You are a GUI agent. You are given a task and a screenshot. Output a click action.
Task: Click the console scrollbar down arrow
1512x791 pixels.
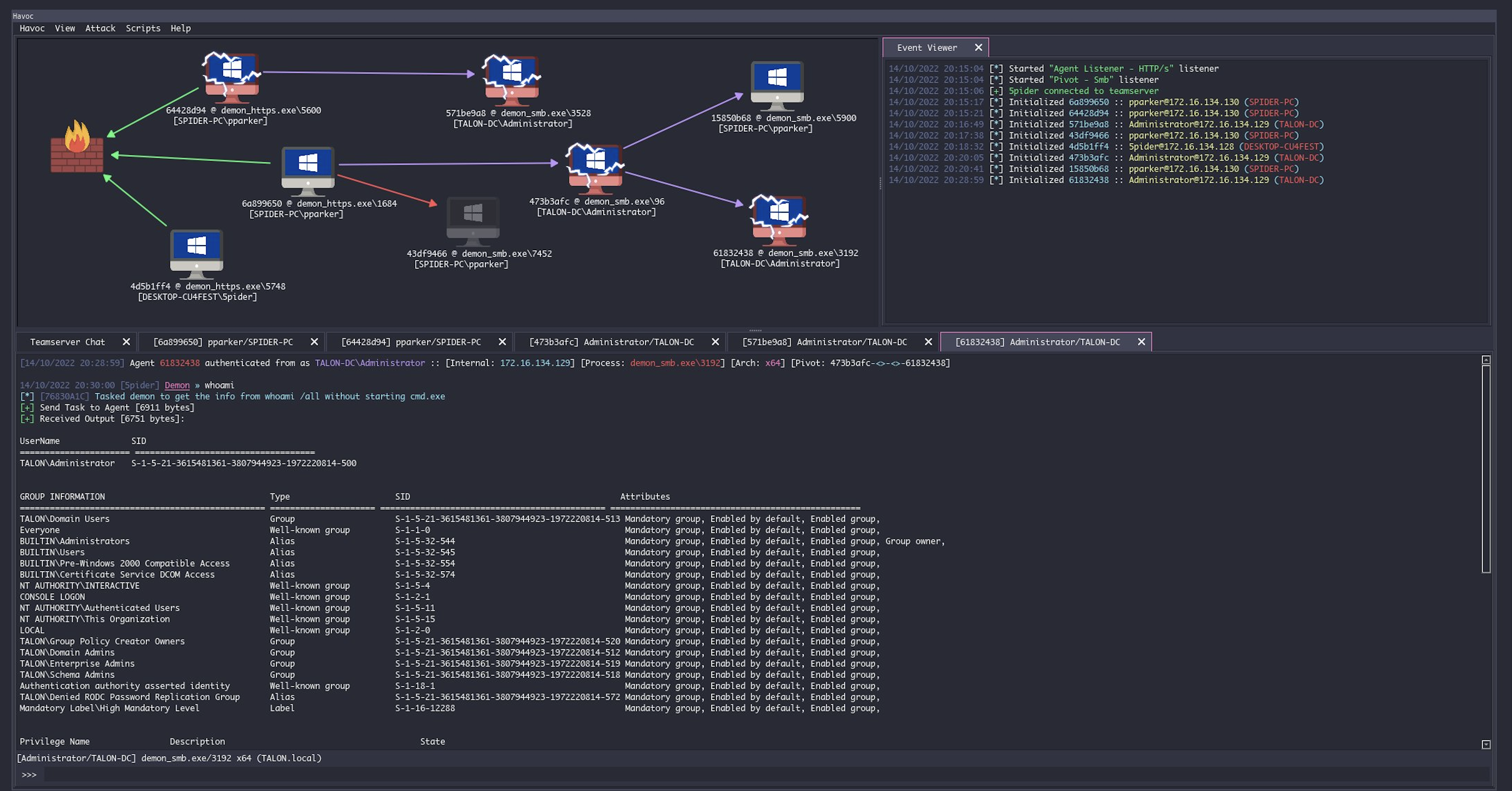click(1485, 744)
